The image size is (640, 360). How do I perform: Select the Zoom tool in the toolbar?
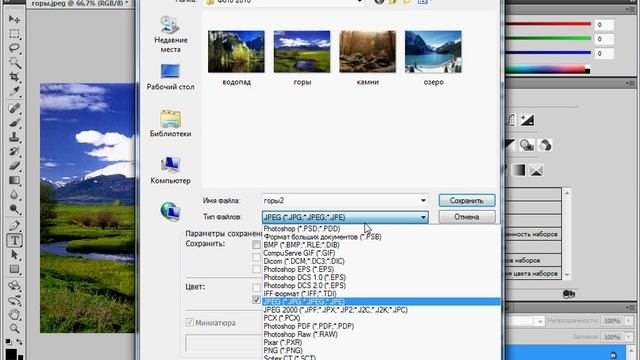[x=14, y=329]
